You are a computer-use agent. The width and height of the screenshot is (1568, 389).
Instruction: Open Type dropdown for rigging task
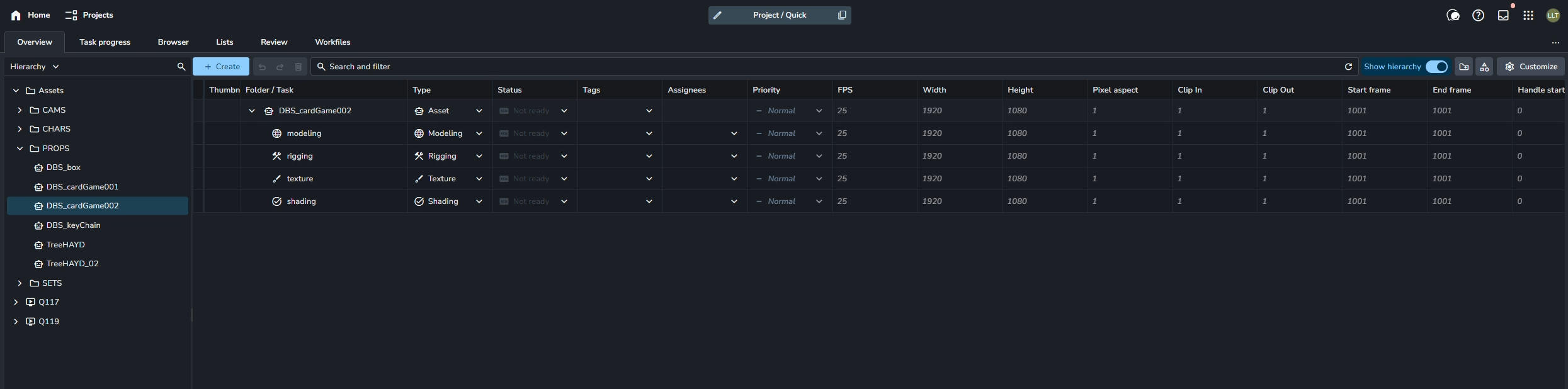479,156
